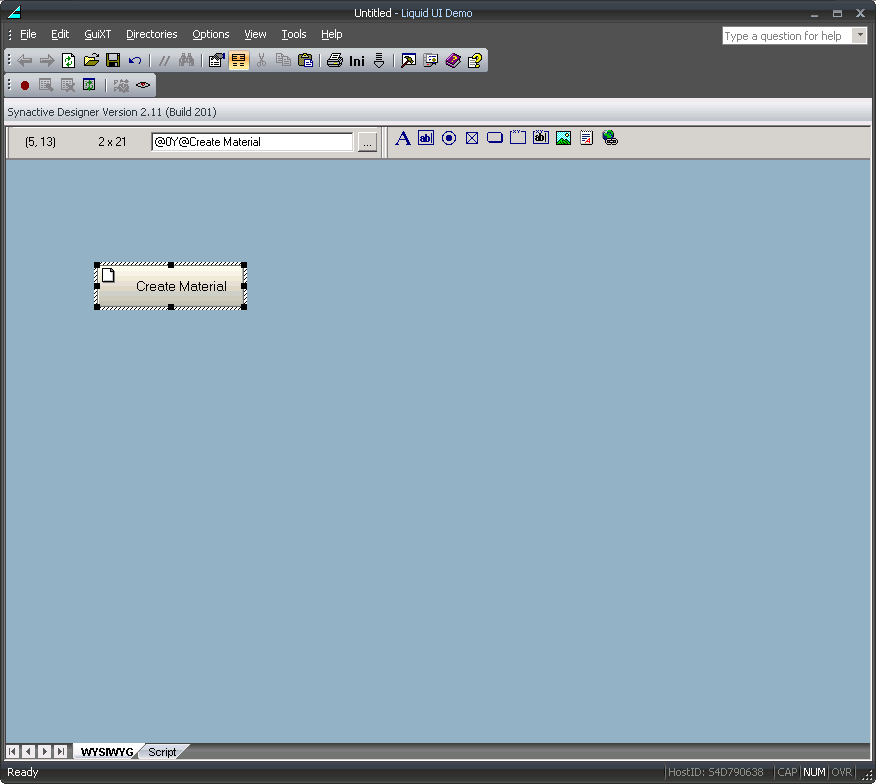Click the ellipsis button beside text field
Screen dimensions: 876x784
pos(368,142)
